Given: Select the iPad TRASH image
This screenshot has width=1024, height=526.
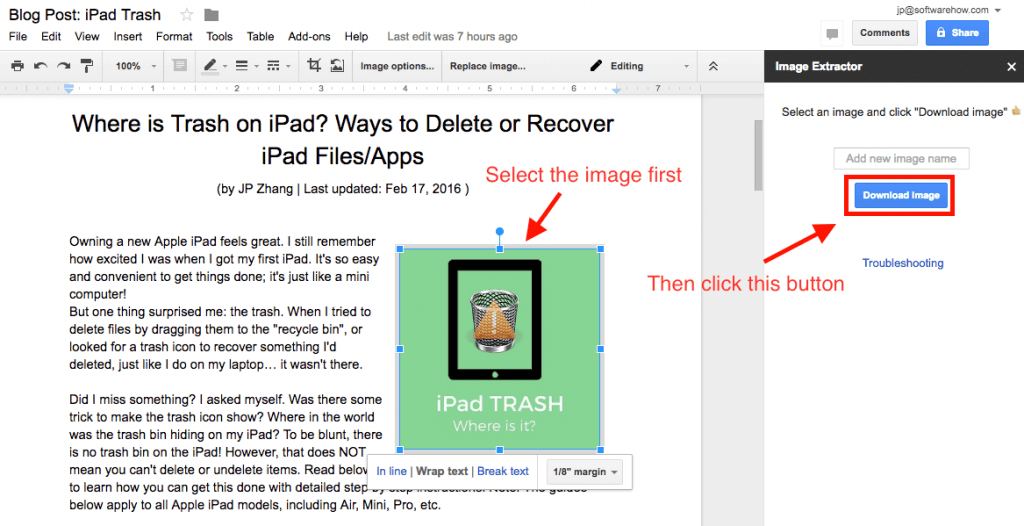Looking at the screenshot, I should coord(500,349).
